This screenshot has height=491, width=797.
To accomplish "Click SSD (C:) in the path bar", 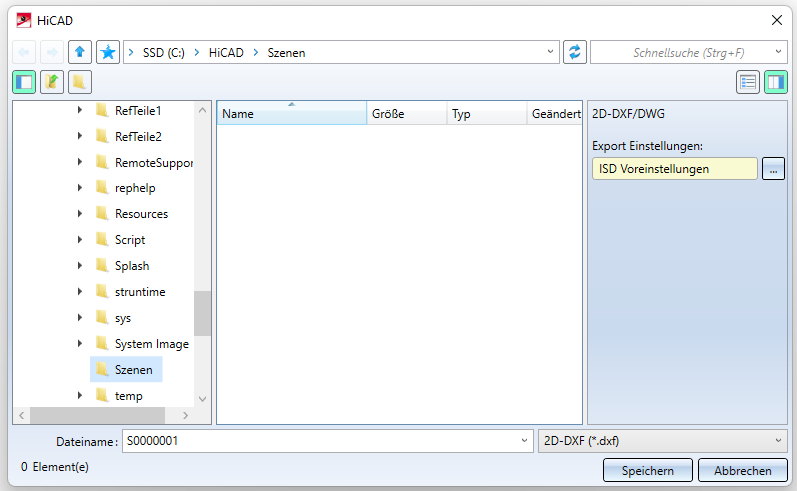I will click(x=164, y=53).
